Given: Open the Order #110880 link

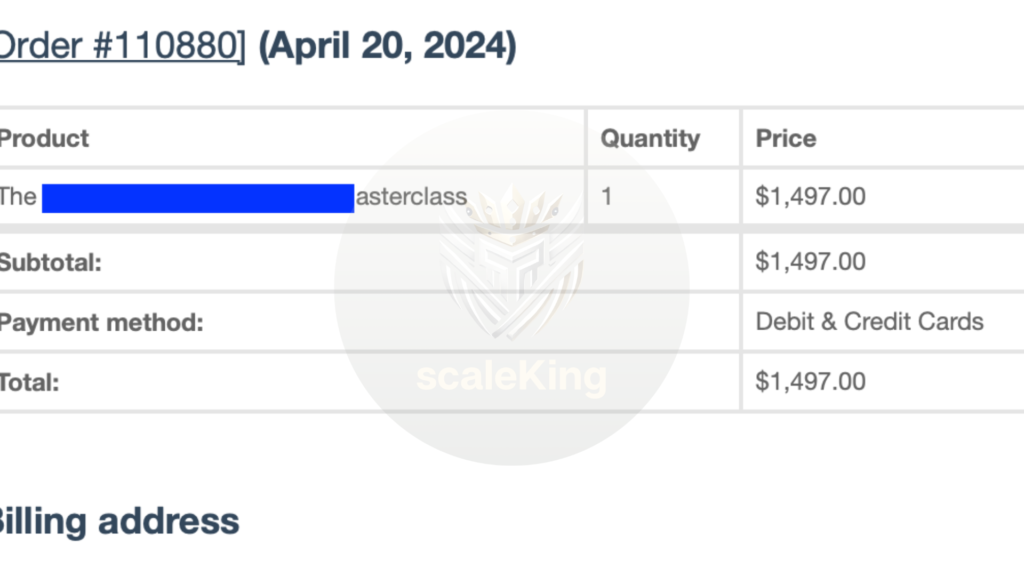Looking at the screenshot, I should pyautogui.click(x=122, y=46).
